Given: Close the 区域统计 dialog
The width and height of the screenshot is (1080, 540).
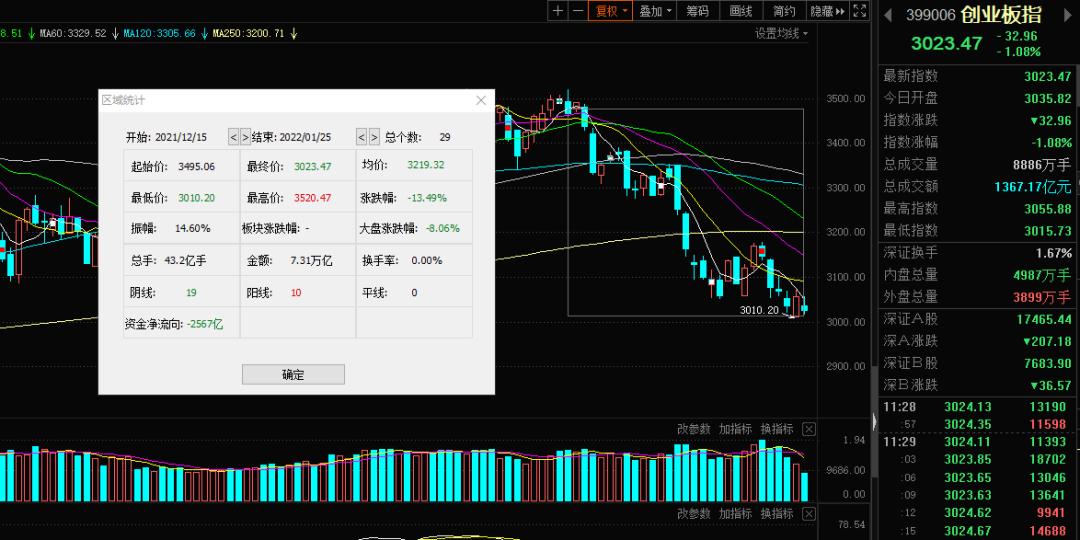Looking at the screenshot, I should click(481, 100).
